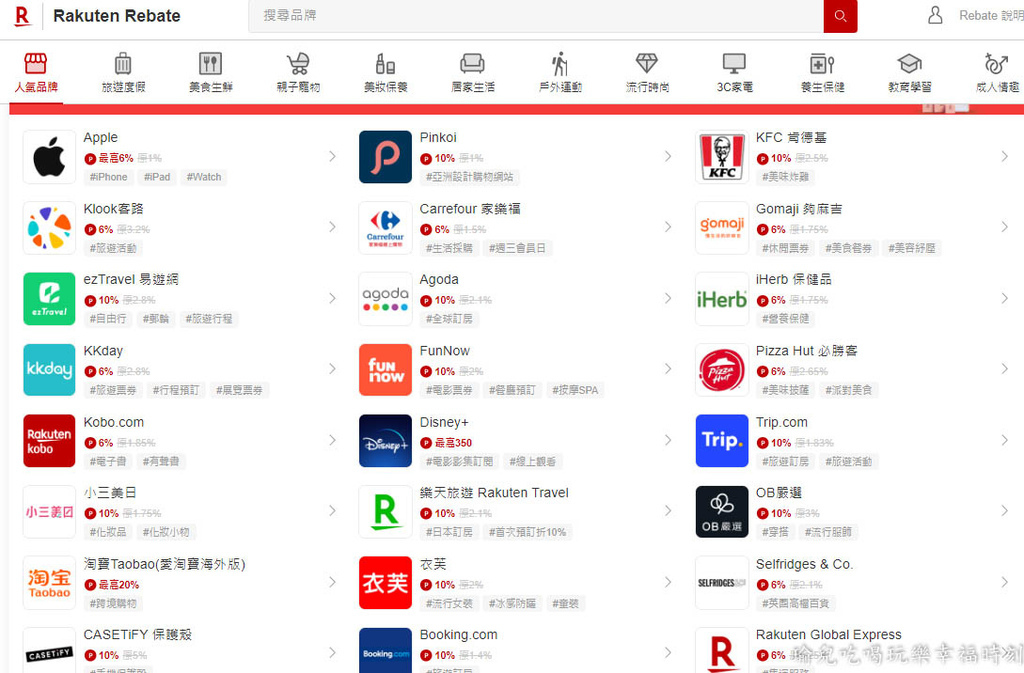Image resolution: width=1024 pixels, height=673 pixels.
Task: Click the 衣芙 red logo
Action: pos(385,583)
